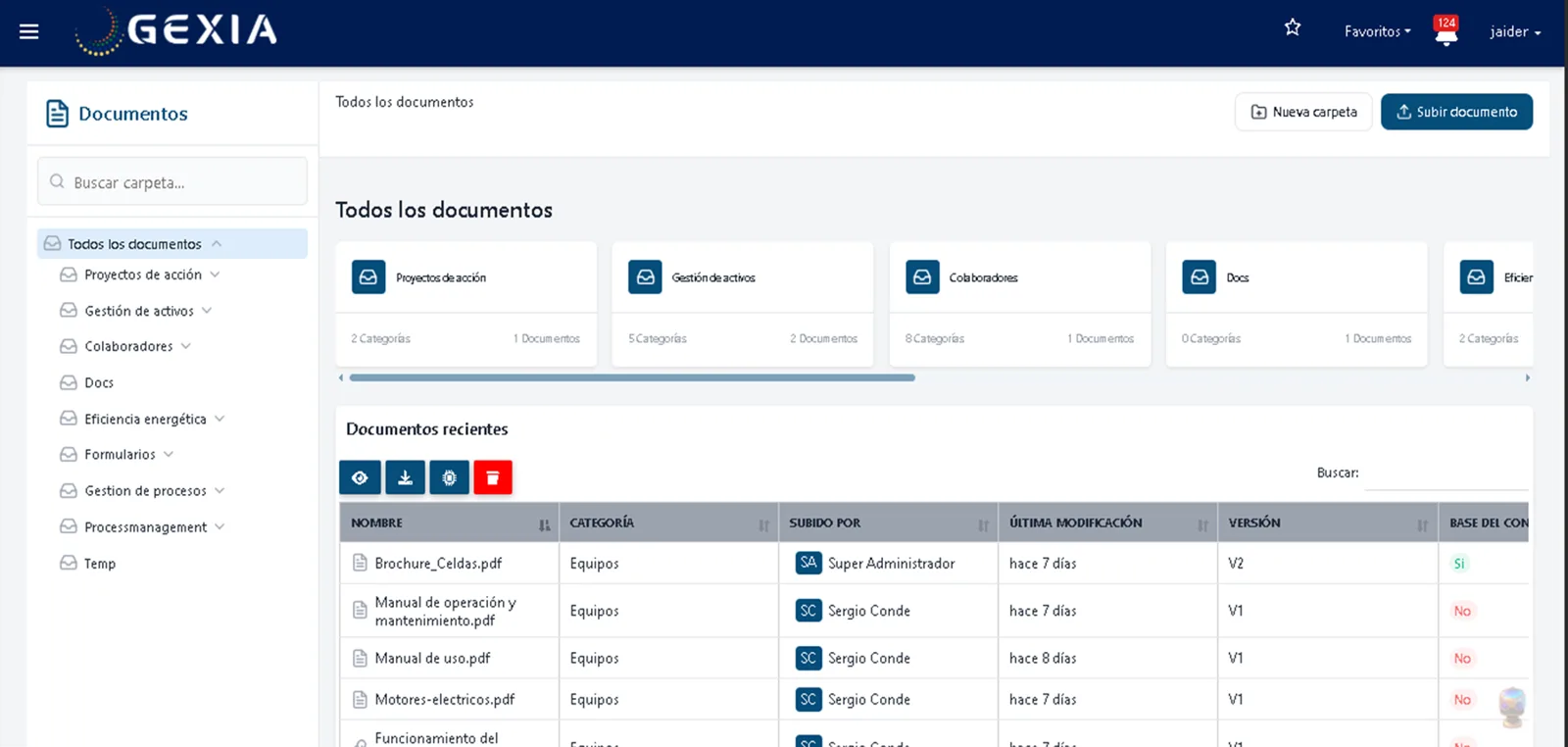Viewport: 1568px width, 747px height.
Task: Click the folder cards horizontal scrollbar
Action: [632, 377]
